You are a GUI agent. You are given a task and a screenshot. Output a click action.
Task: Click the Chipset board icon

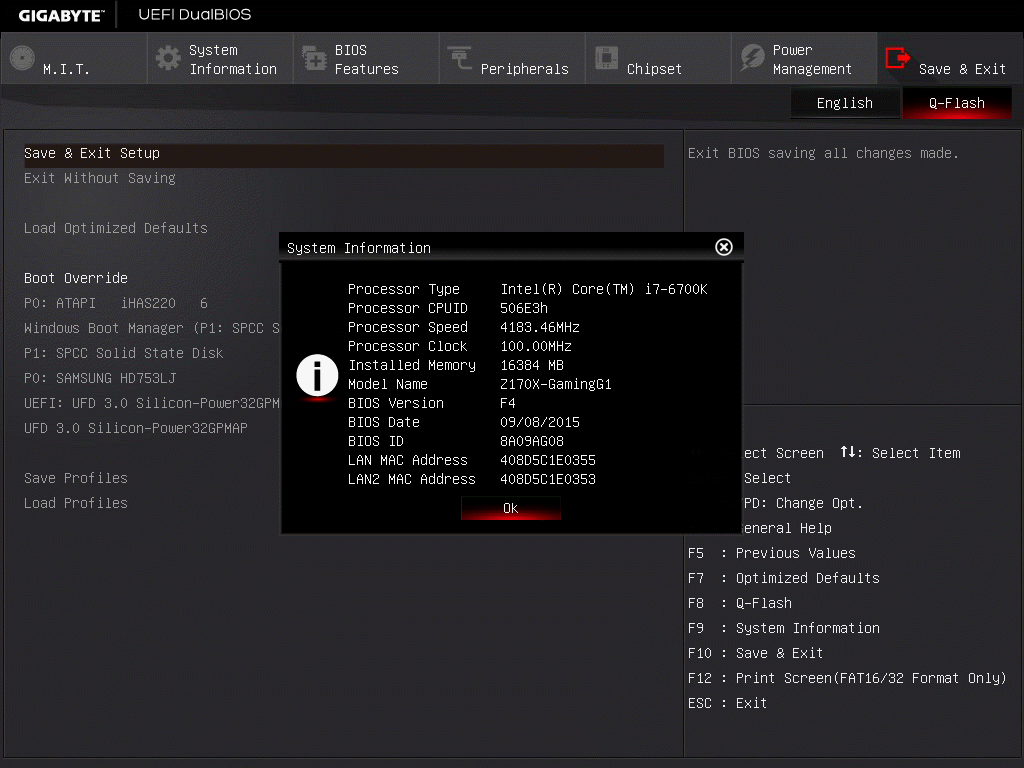(606, 57)
